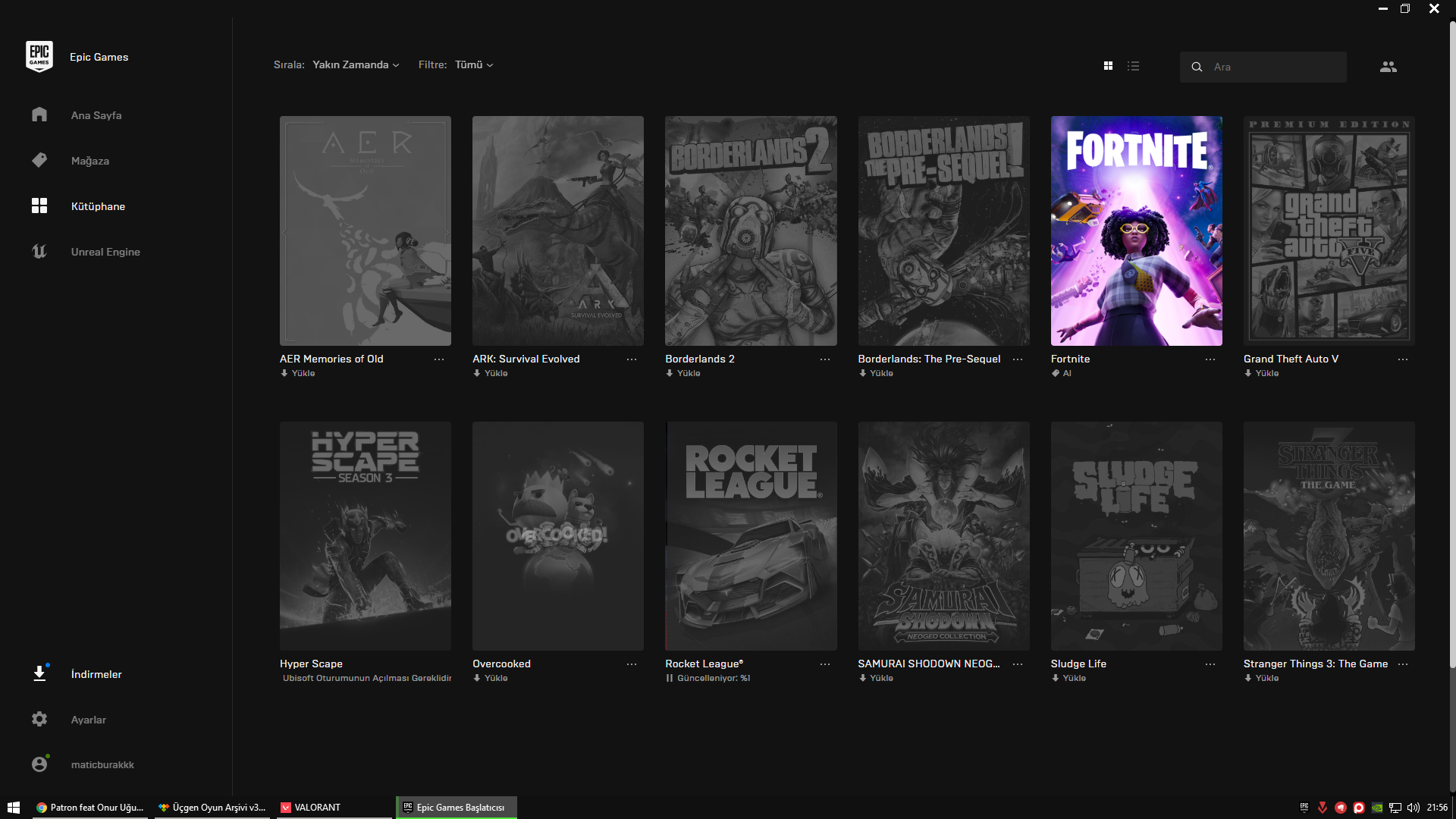Screen dimensions: 1456x819
Task: Select the Kütüphane library grid icon
Action: pos(39,206)
